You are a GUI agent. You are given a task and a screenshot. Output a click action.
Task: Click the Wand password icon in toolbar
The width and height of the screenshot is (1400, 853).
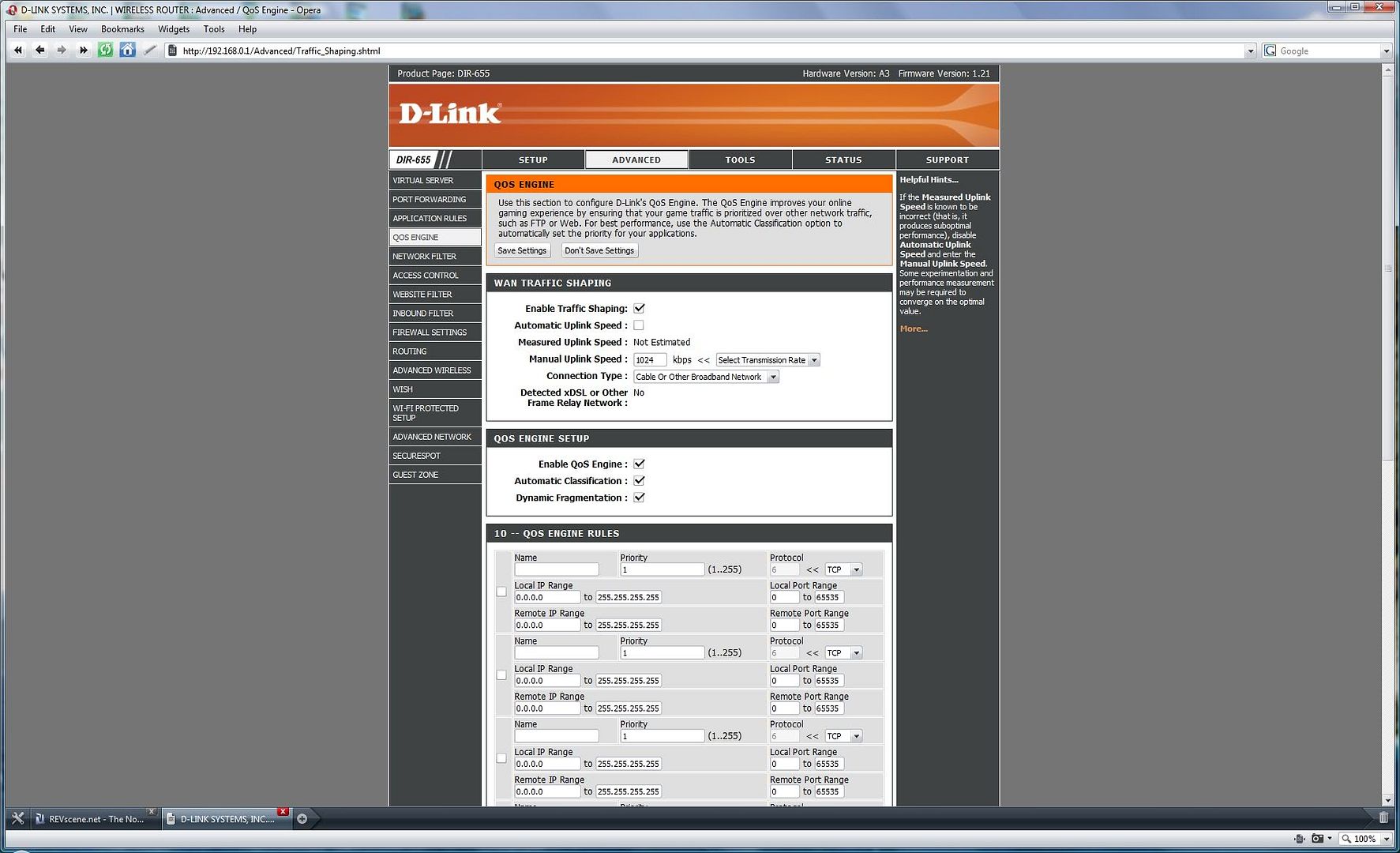[149, 51]
